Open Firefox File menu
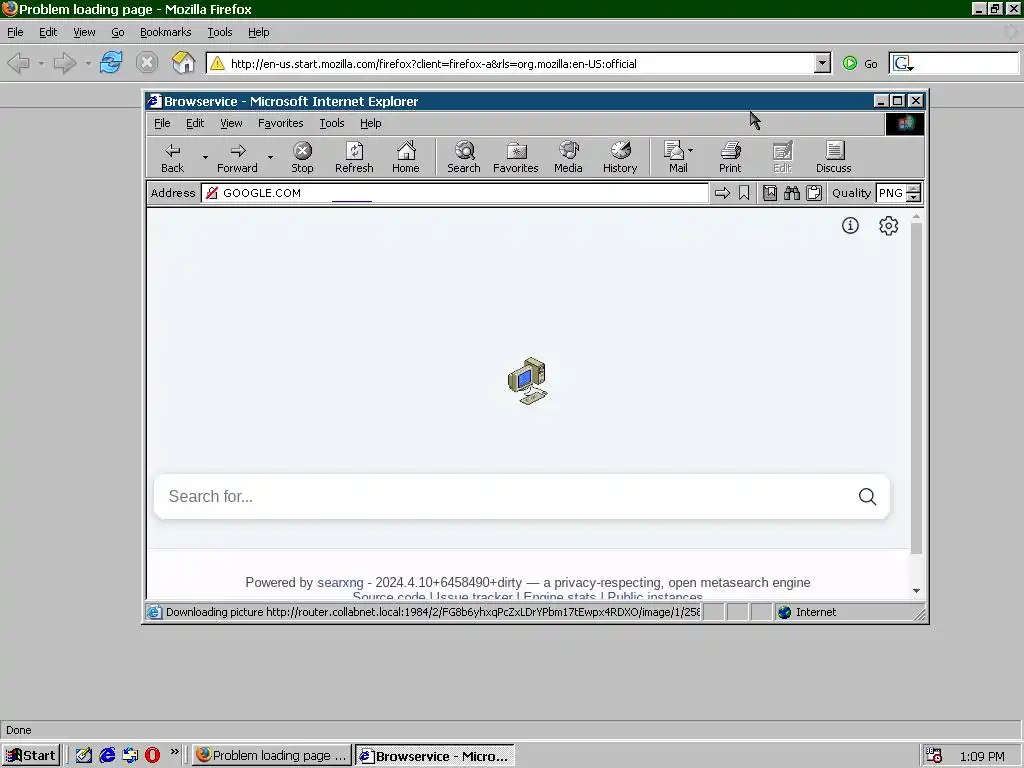This screenshot has height=768, width=1024. [x=15, y=32]
